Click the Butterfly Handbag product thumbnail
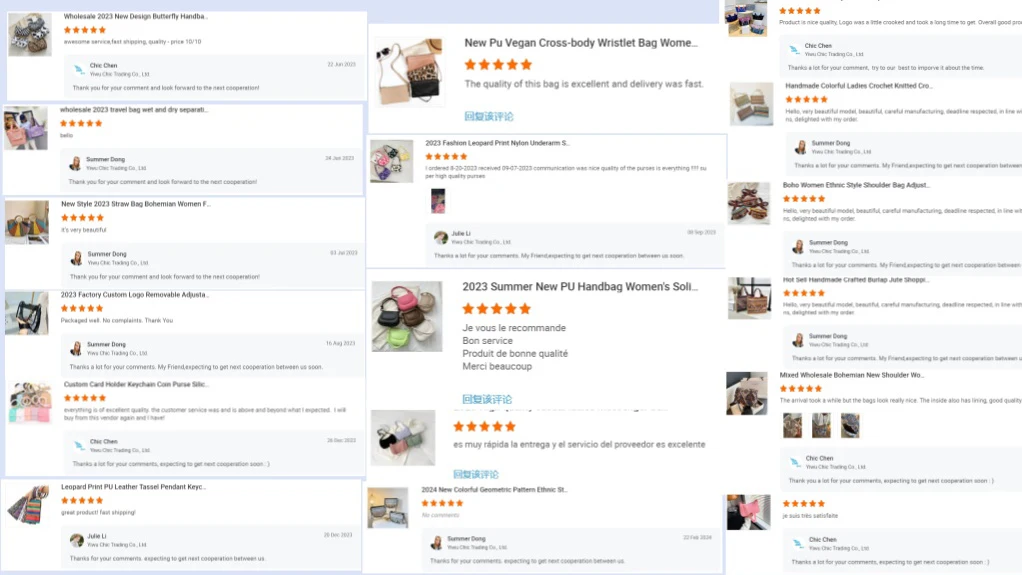The image size is (1022, 575). 30,35
